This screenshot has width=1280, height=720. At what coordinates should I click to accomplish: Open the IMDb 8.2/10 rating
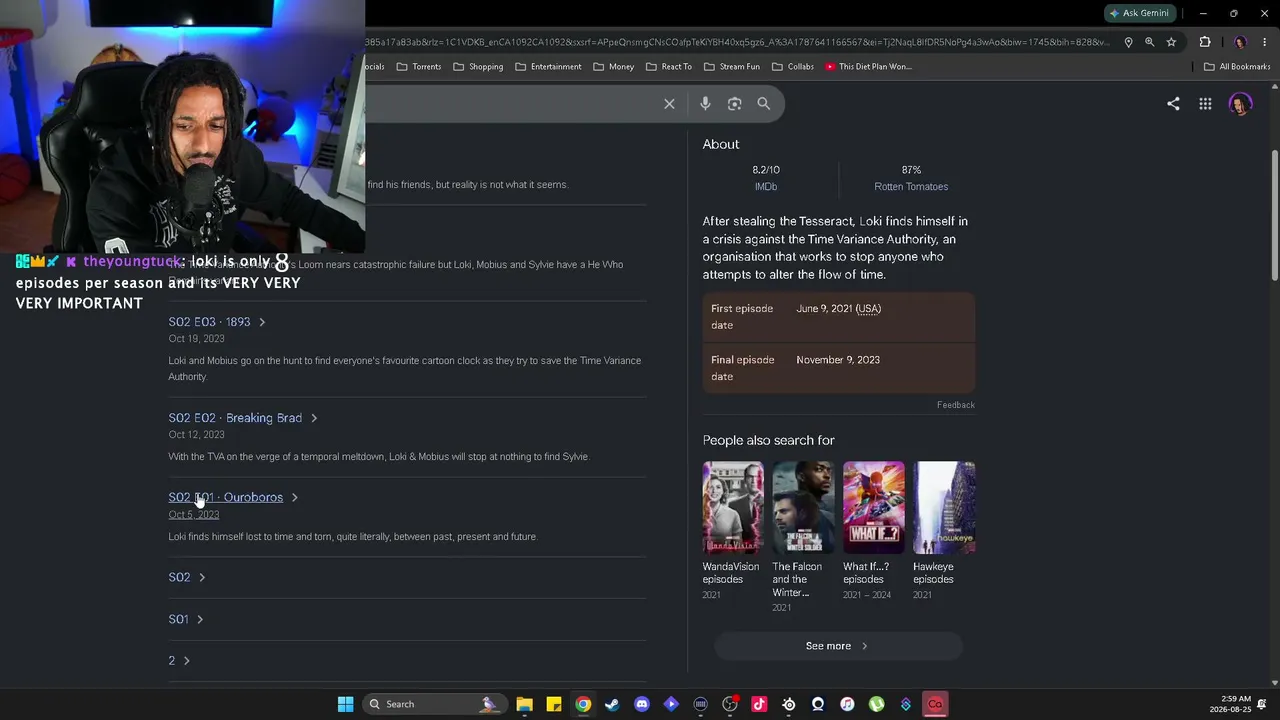(x=766, y=178)
